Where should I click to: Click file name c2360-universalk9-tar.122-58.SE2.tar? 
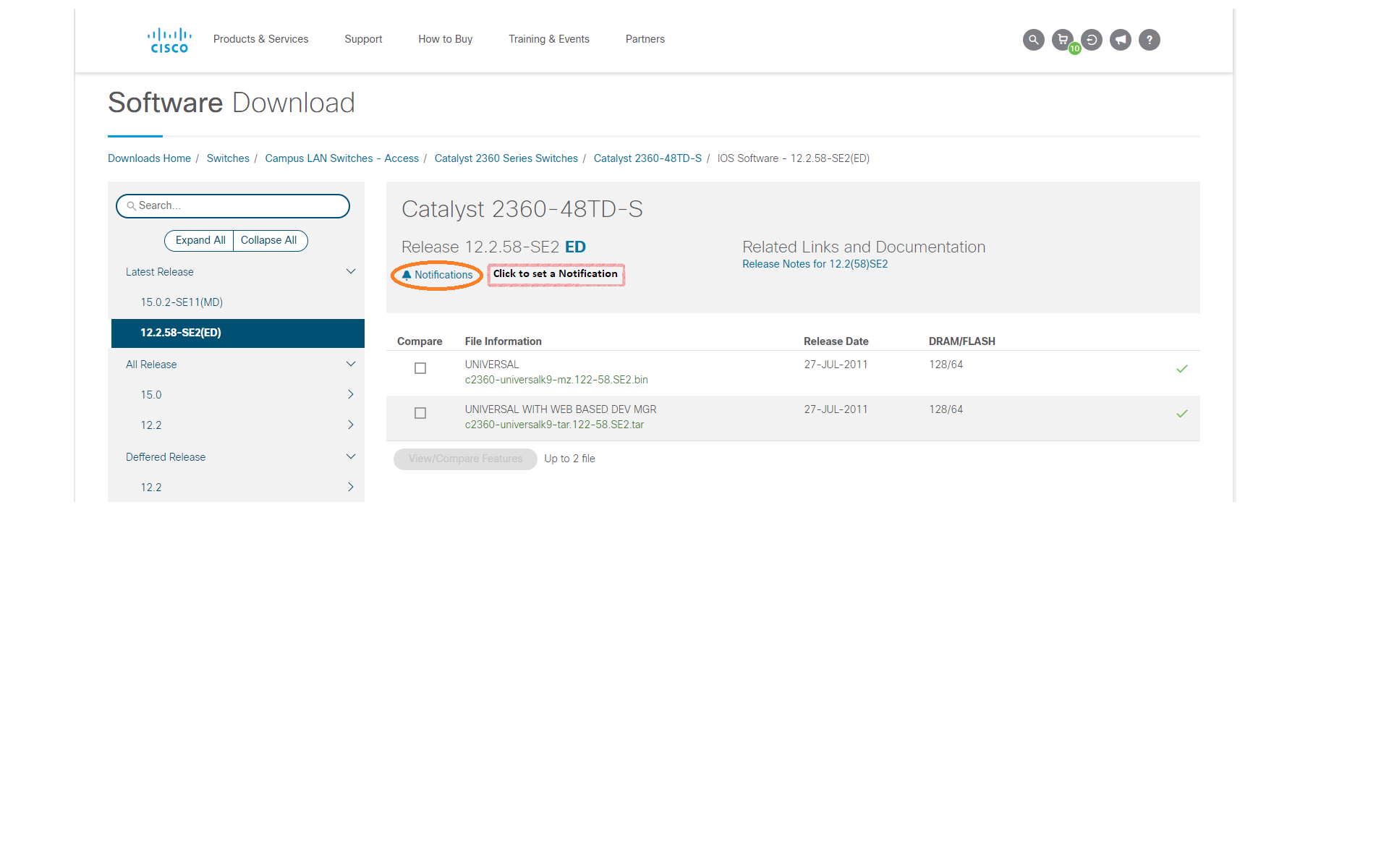pyautogui.click(x=554, y=425)
